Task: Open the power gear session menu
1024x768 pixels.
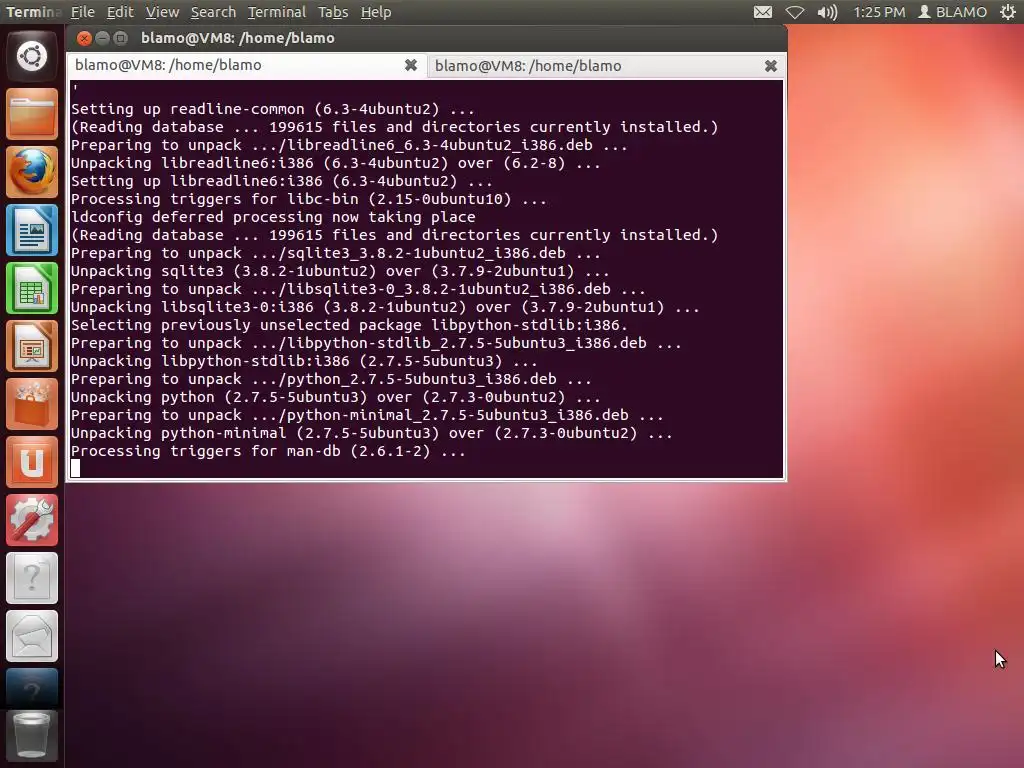Action: point(1008,12)
